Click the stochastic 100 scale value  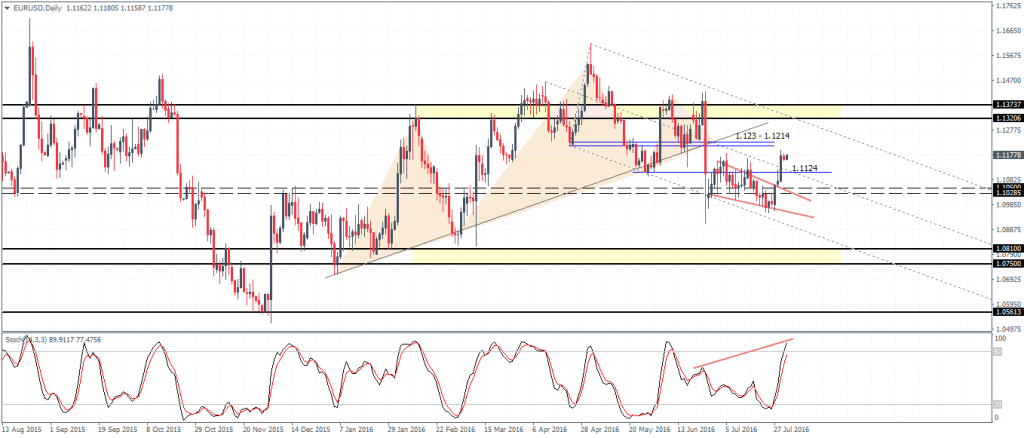(x=999, y=339)
